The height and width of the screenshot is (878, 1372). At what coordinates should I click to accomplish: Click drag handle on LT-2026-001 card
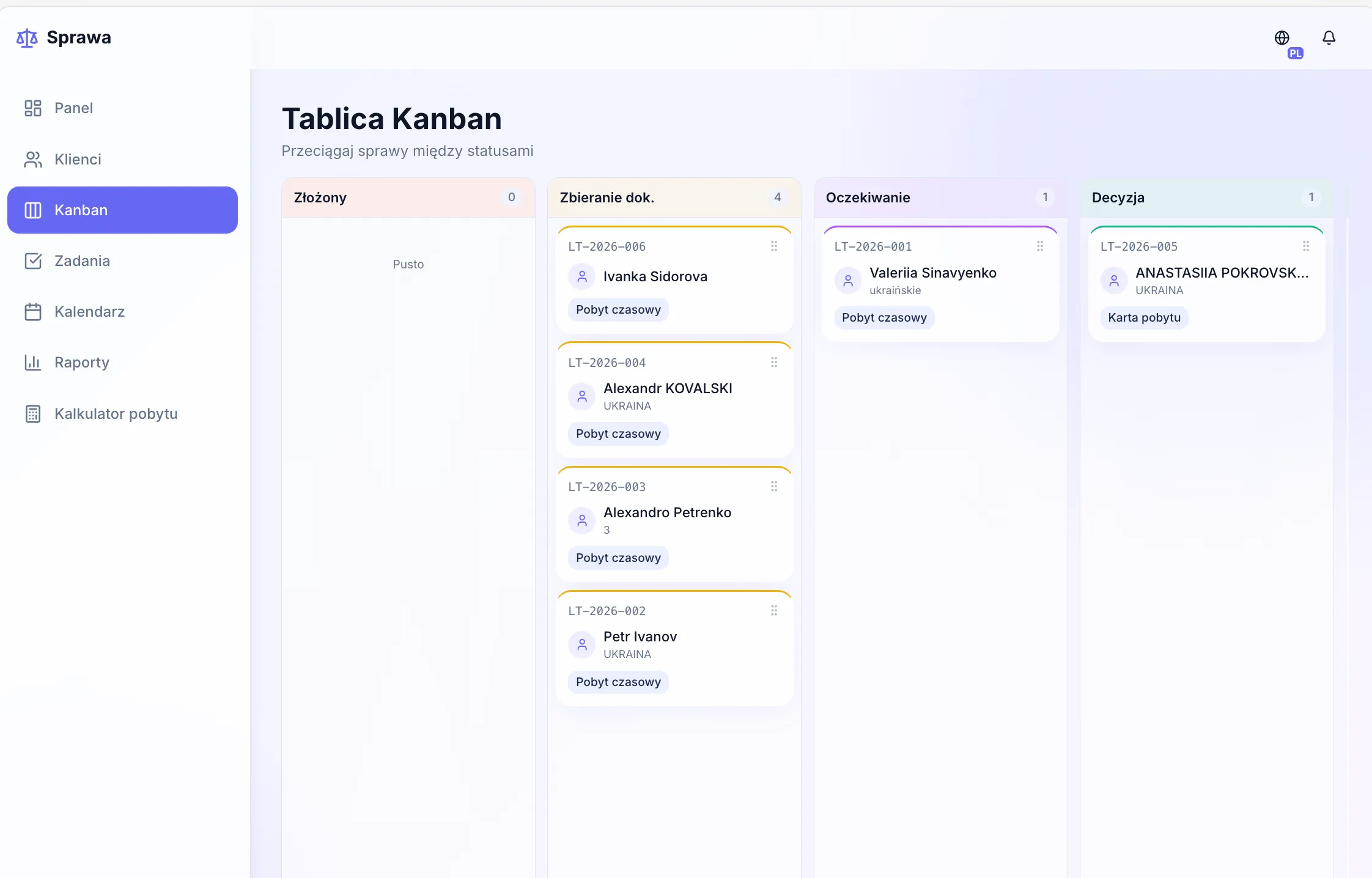(1040, 246)
